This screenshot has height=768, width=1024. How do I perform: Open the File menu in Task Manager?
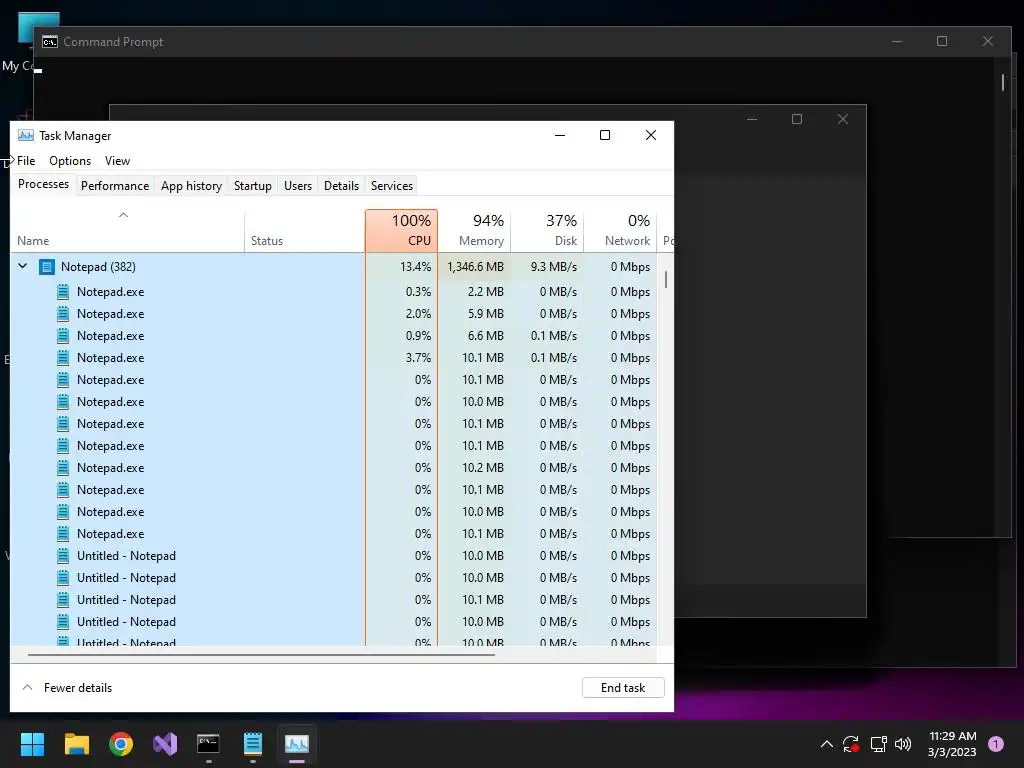(x=26, y=161)
